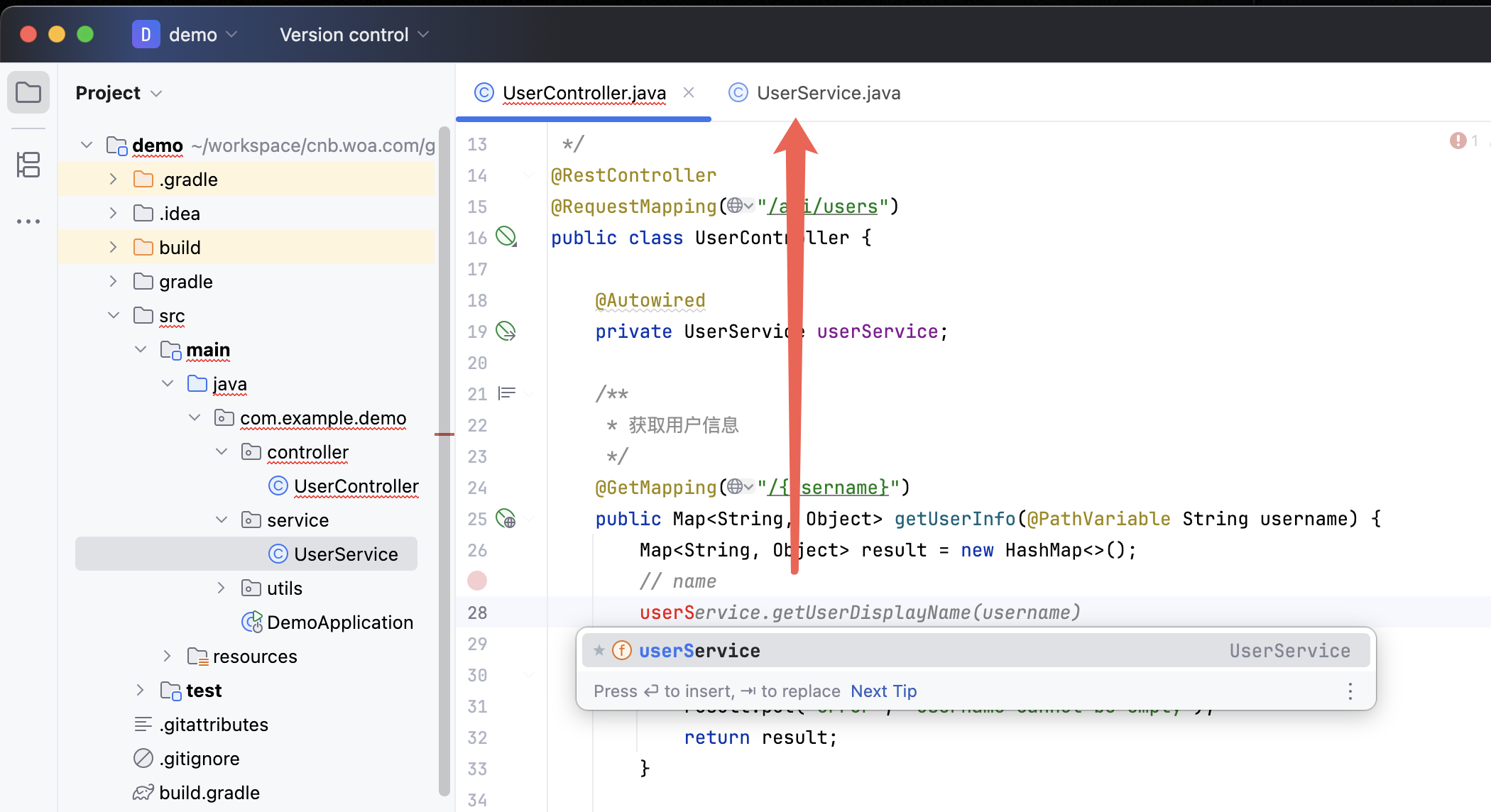1491x812 pixels.
Task: Open completion popup options (three dots)
Action: (1350, 691)
